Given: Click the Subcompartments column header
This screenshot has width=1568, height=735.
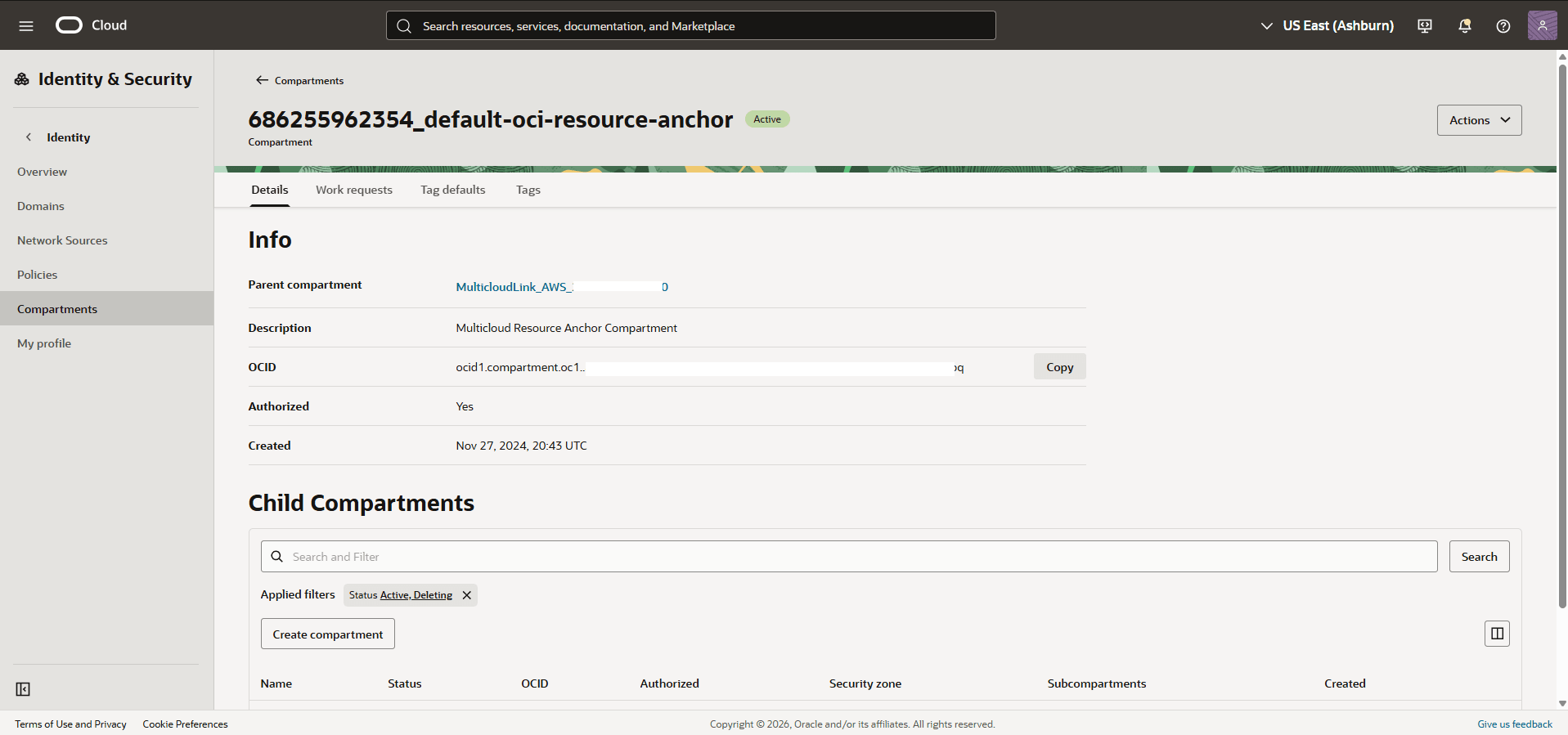Looking at the screenshot, I should click(1097, 683).
